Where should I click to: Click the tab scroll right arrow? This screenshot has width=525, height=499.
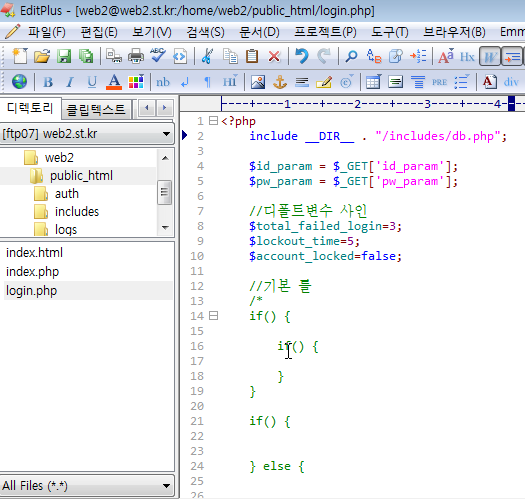[164, 108]
